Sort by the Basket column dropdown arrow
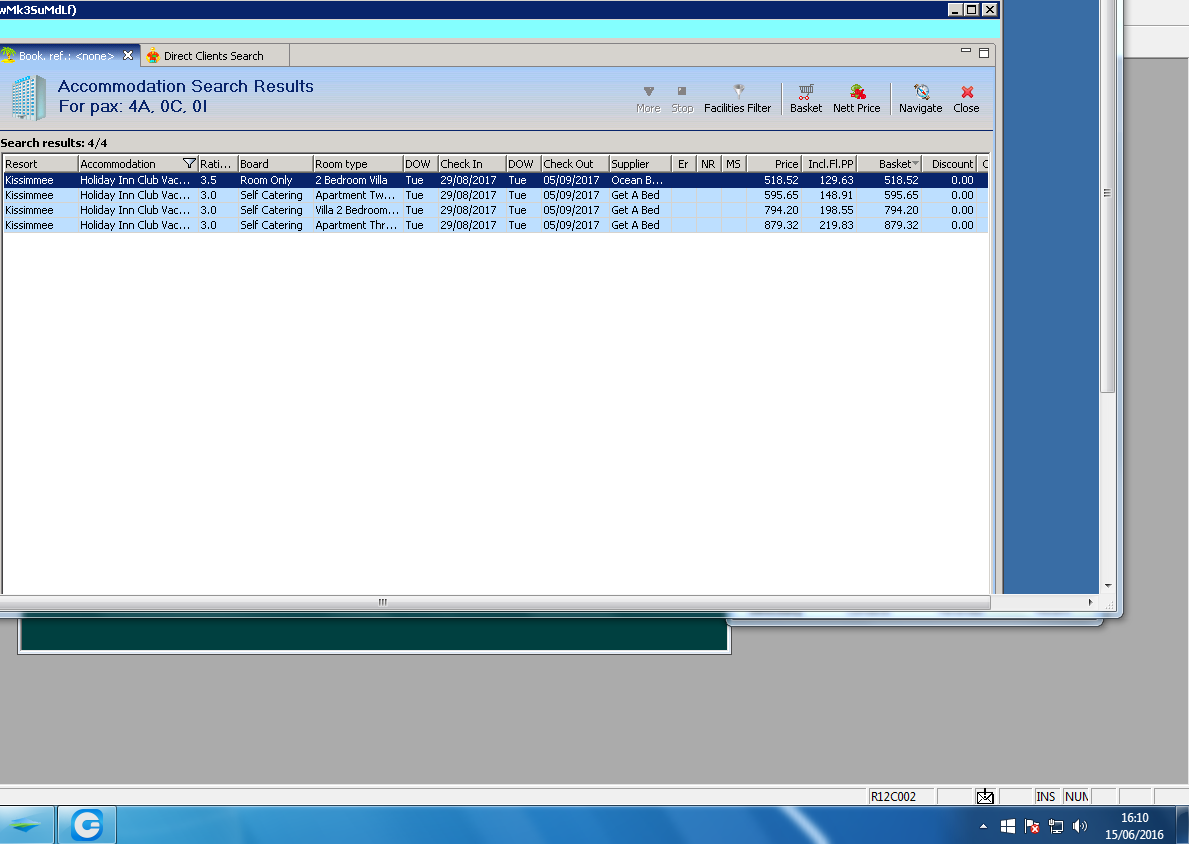The image size is (1189, 844). click(x=915, y=164)
